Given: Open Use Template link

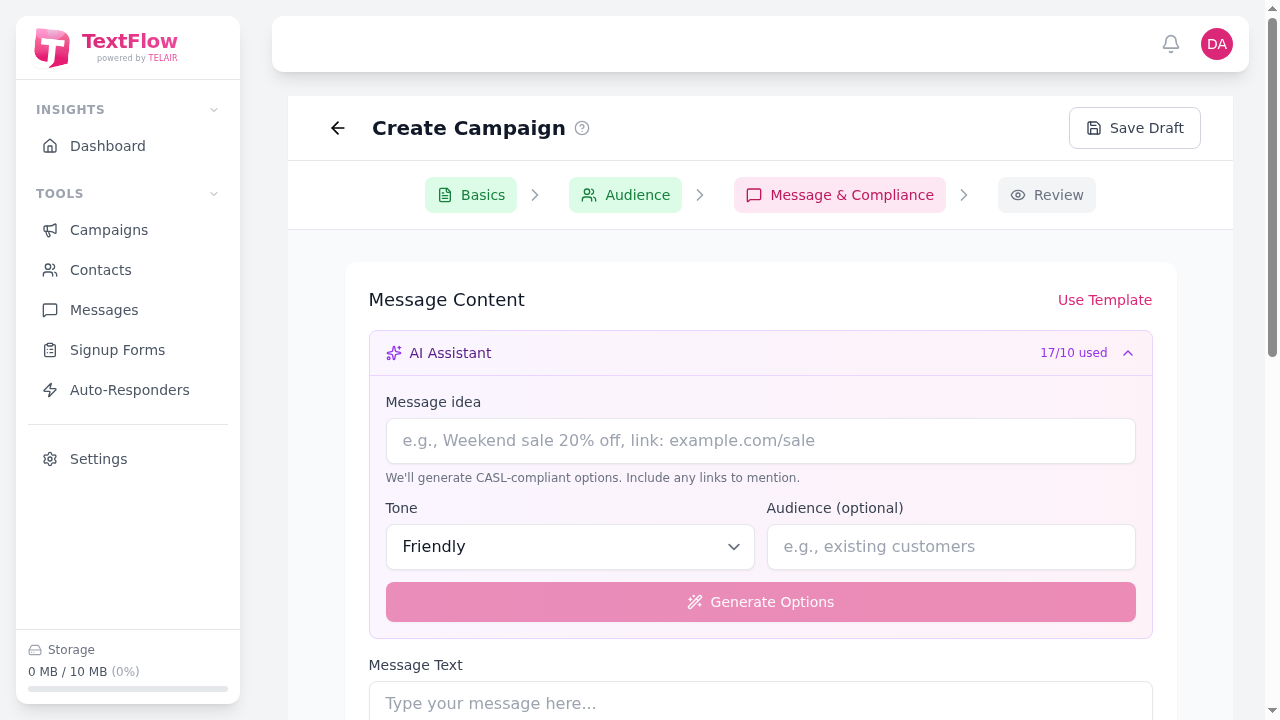Looking at the screenshot, I should point(1104,300).
